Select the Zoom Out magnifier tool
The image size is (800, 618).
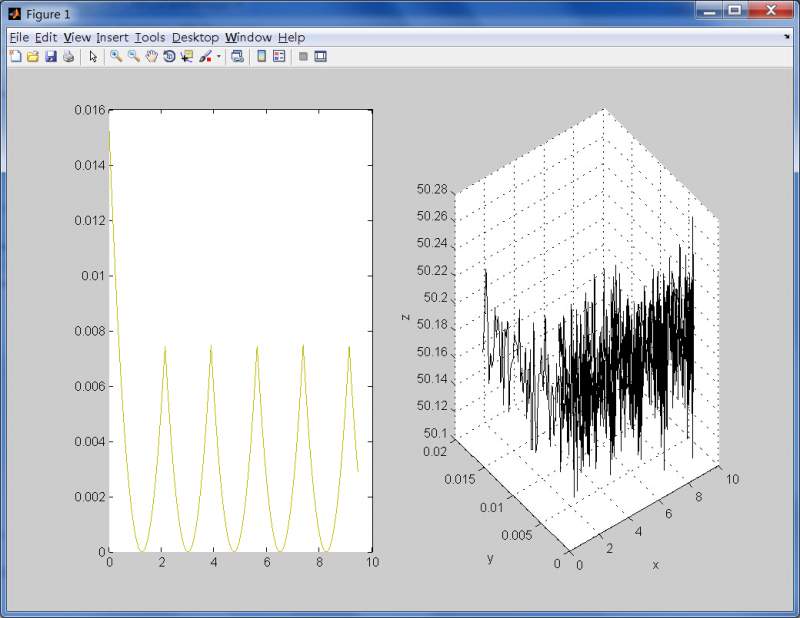coord(134,57)
